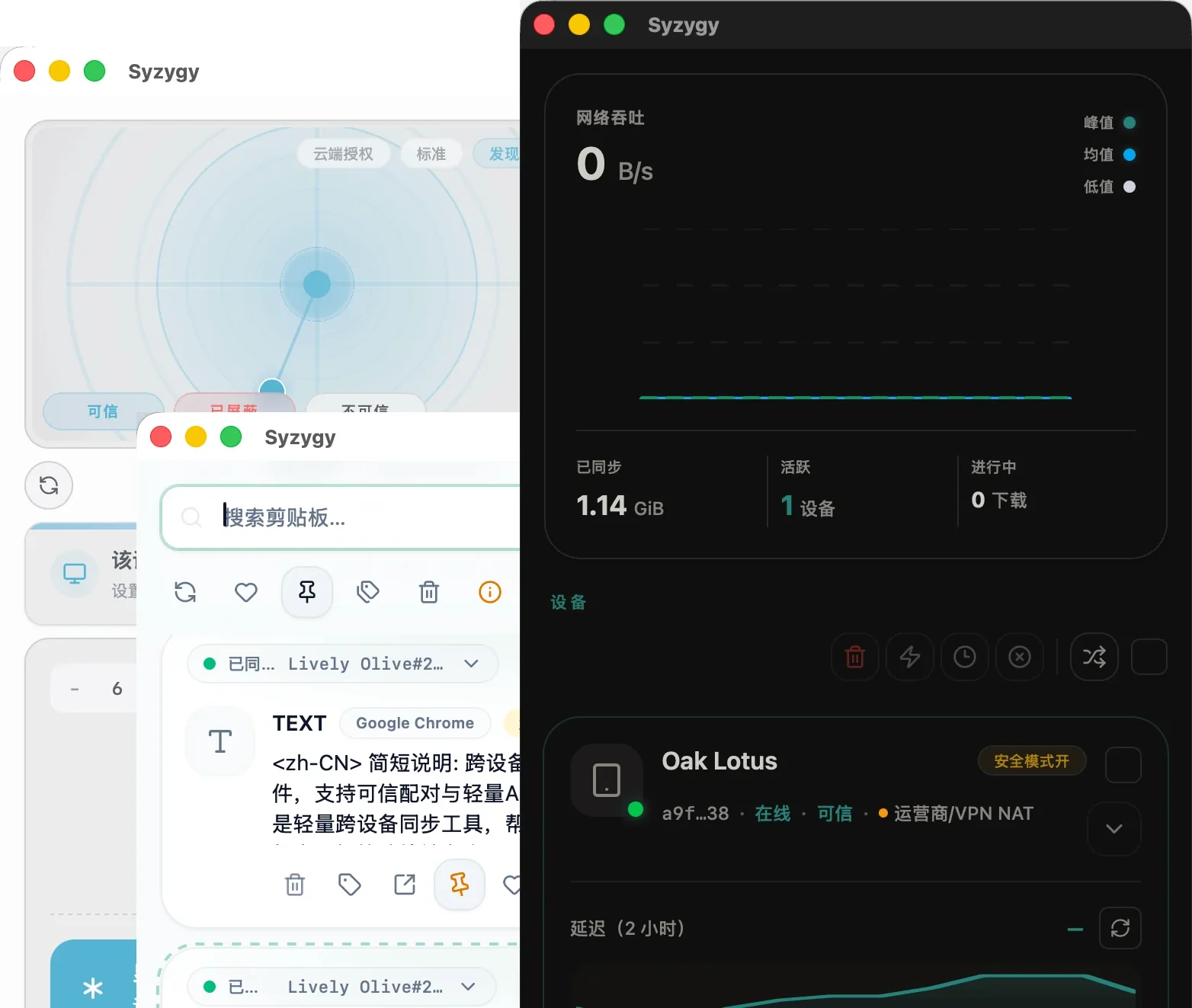Open TEXT clip in external window icon

pyautogui.click(x=405, y=885)
